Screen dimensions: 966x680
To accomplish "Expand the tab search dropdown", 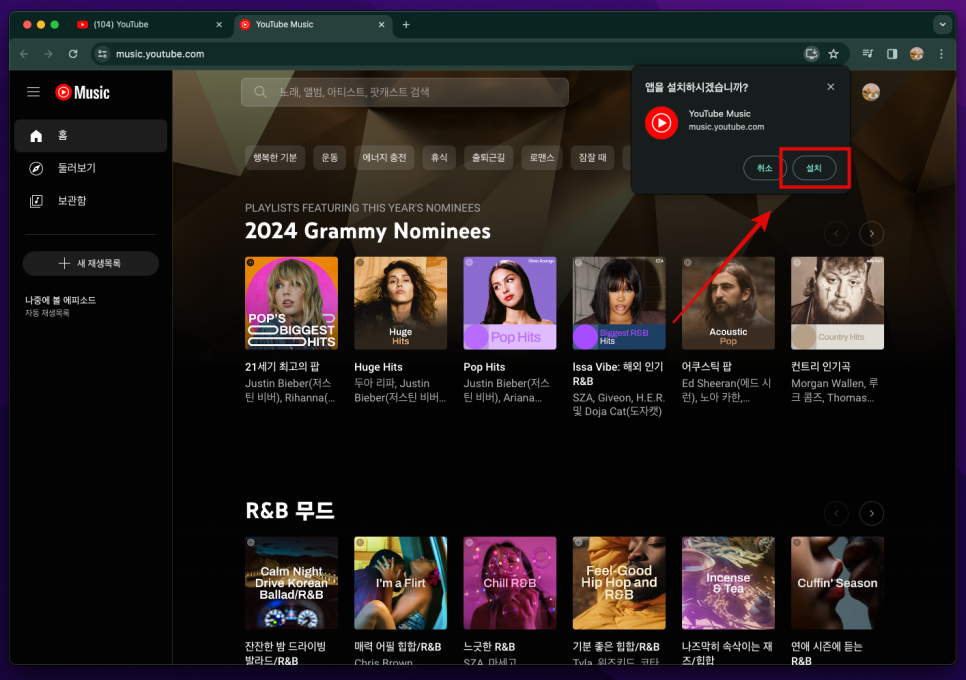I will tap(942, 25).
